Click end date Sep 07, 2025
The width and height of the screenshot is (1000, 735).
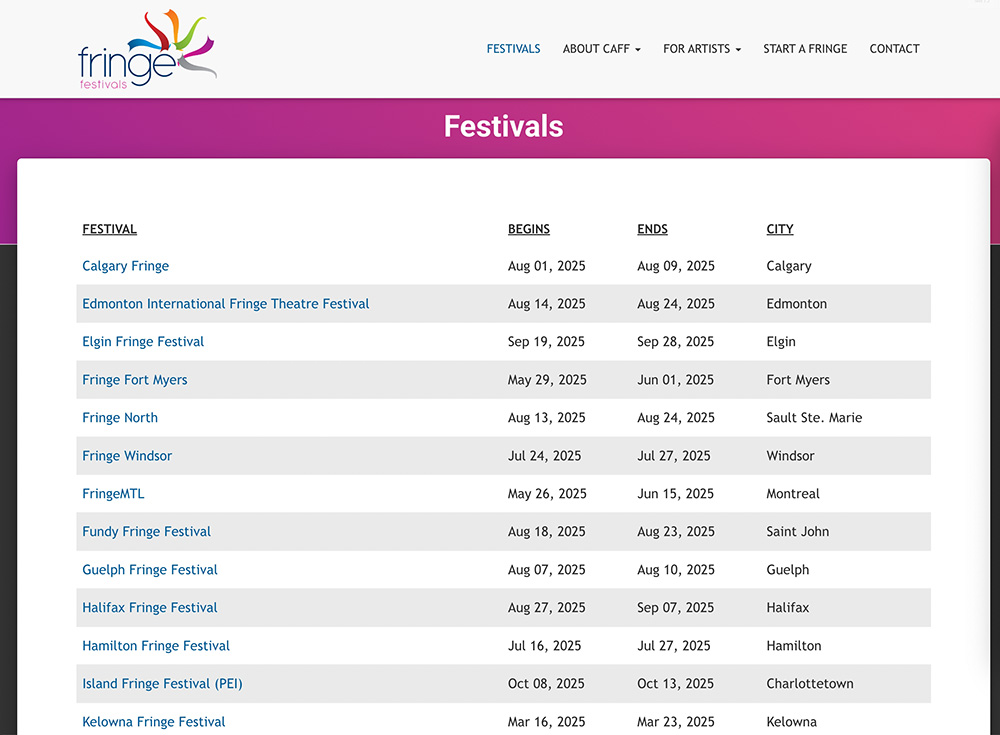coord(675,607)
